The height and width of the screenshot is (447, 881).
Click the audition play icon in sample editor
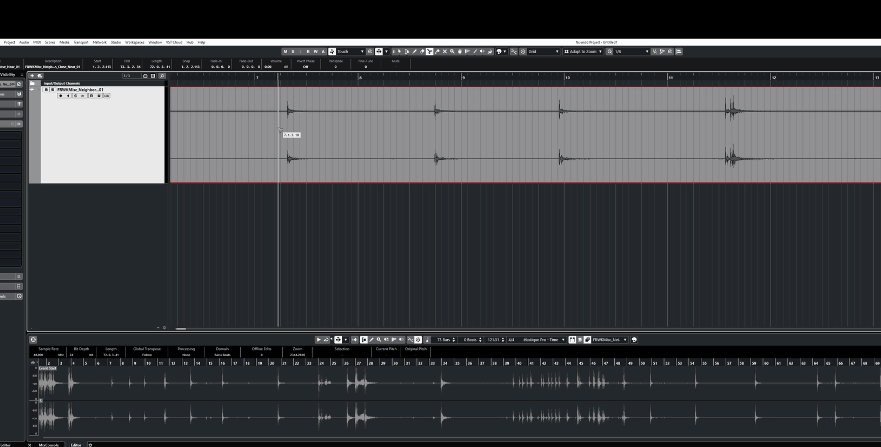pos(319,340)
